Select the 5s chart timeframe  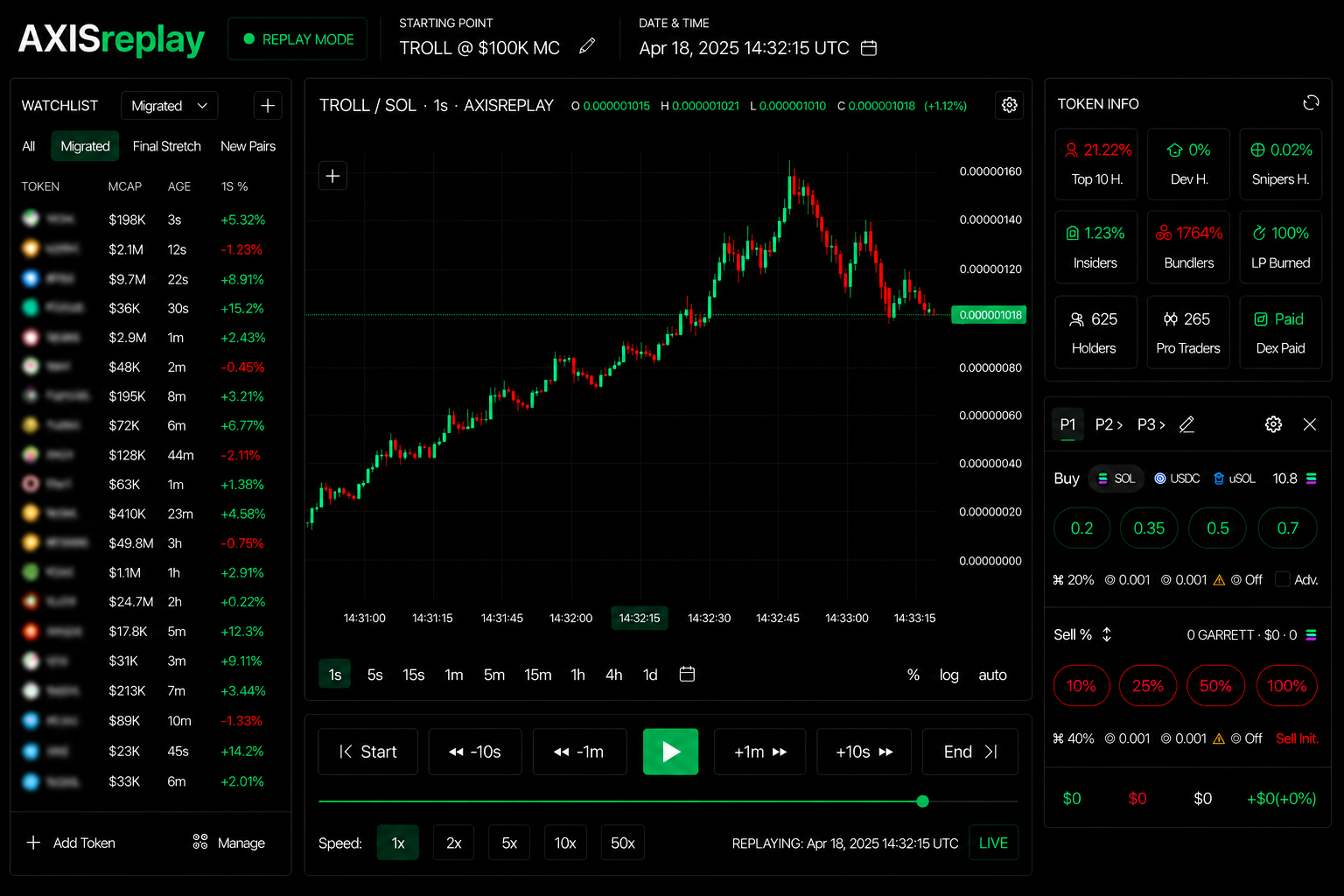pos(374,675)
